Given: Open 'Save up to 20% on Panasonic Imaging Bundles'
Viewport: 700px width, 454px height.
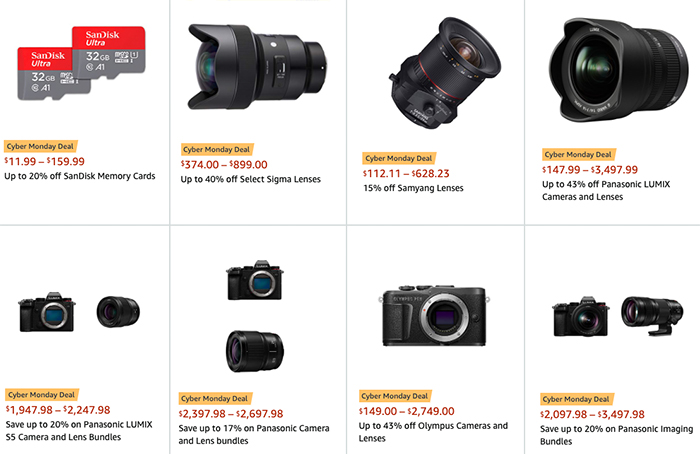Looking at the screenshot, I should click(617, 435).
